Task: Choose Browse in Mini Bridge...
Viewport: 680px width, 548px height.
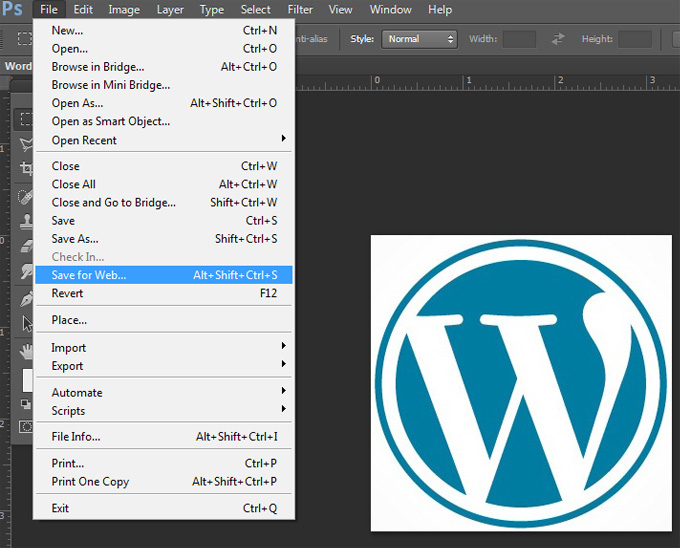Action: click(164, 85)
